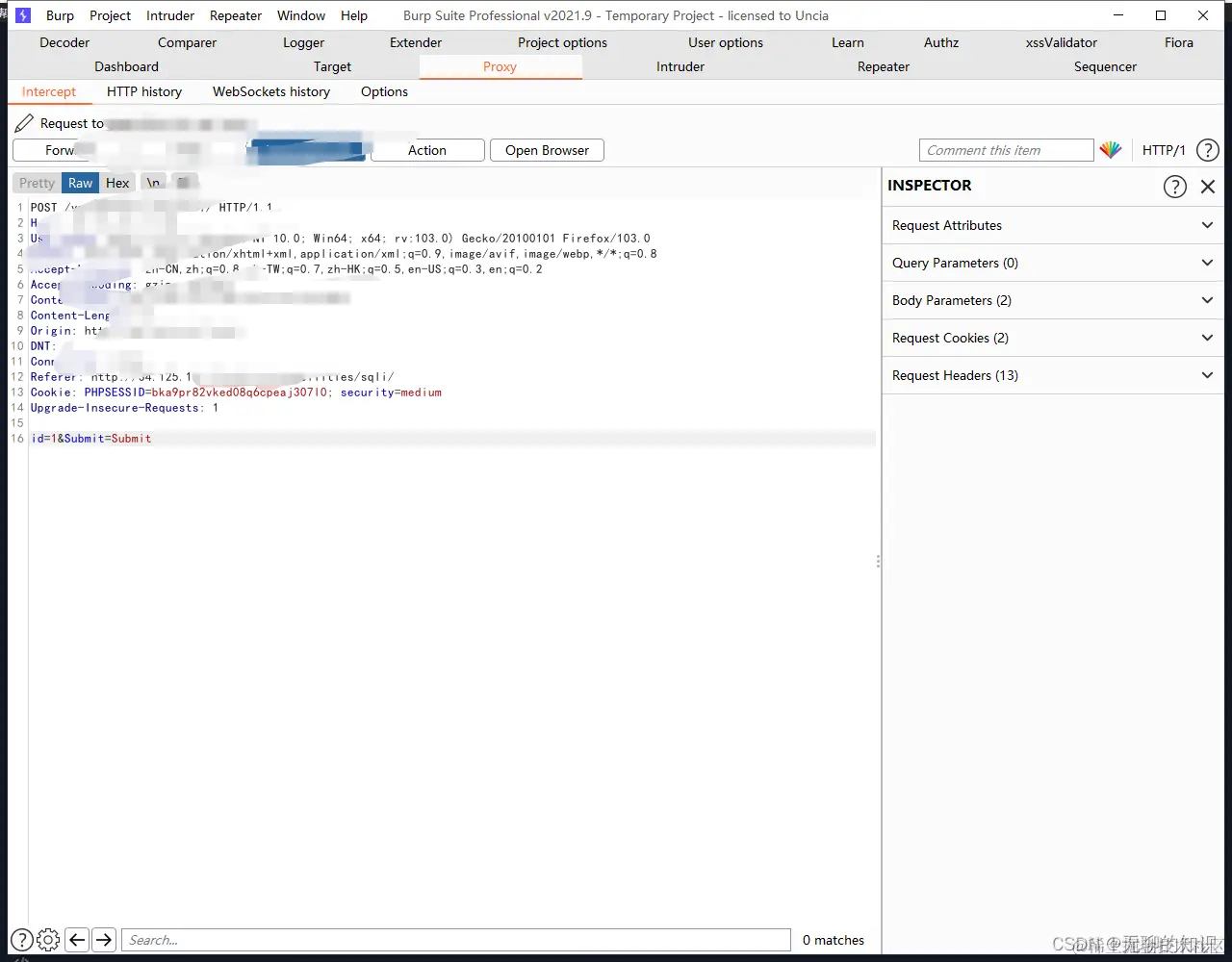Expand Request Headers (13) section
Image resolution: width=1232 pixels, height=962 pixels.
pos(1053,375)
